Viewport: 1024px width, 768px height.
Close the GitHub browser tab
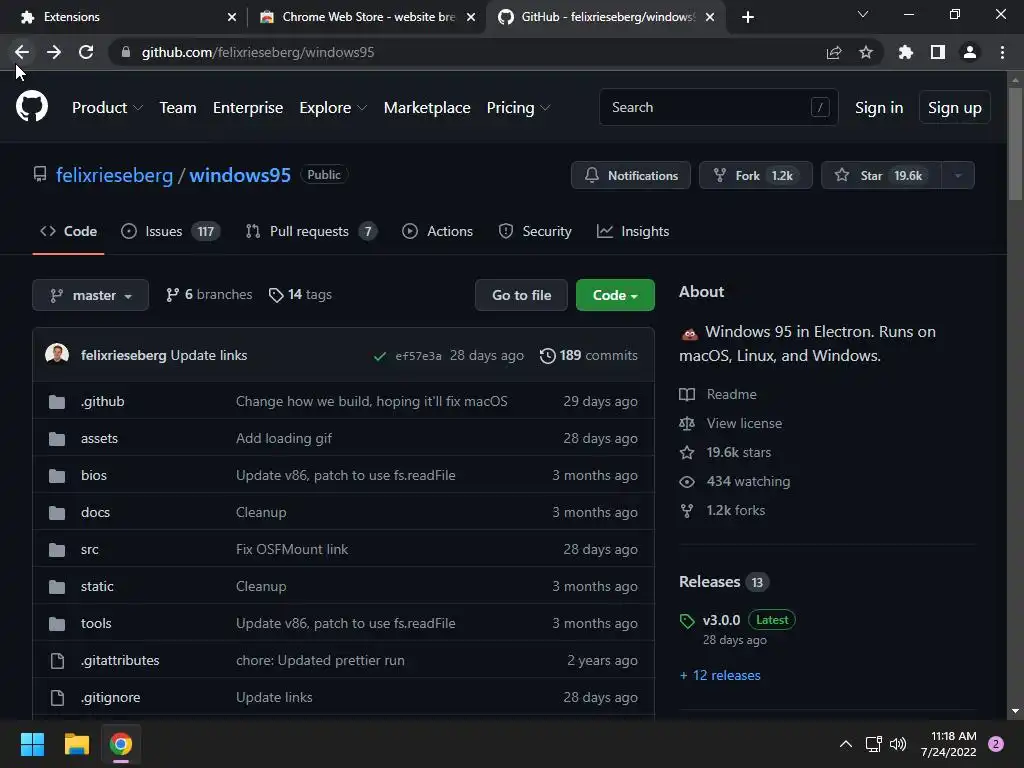click(x=710, y=17)
